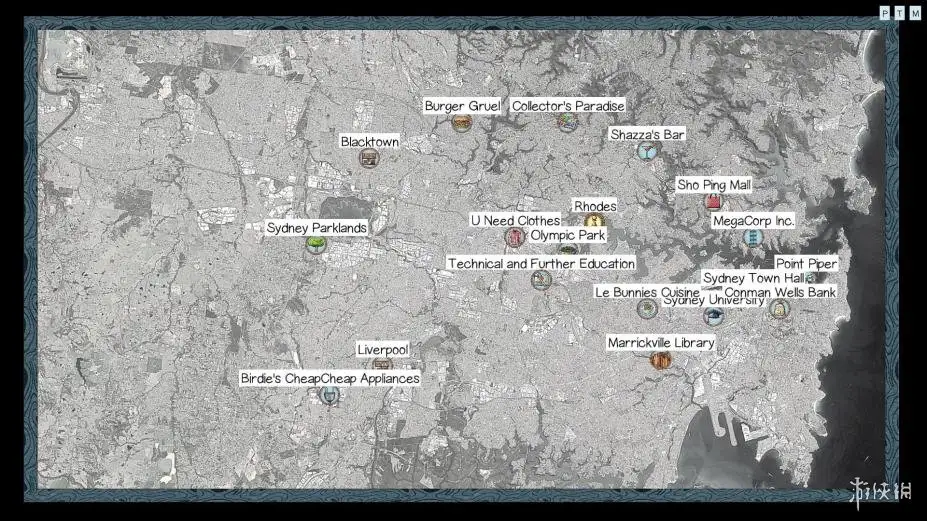Click the P button in top corner
Viewport: 927px width, 521px height.
(x=884, y=13)
